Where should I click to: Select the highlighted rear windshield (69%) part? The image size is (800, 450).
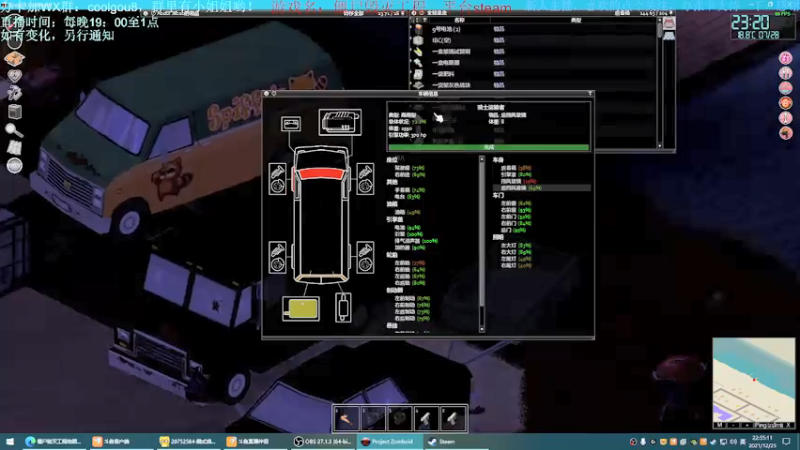pos(542,188)
